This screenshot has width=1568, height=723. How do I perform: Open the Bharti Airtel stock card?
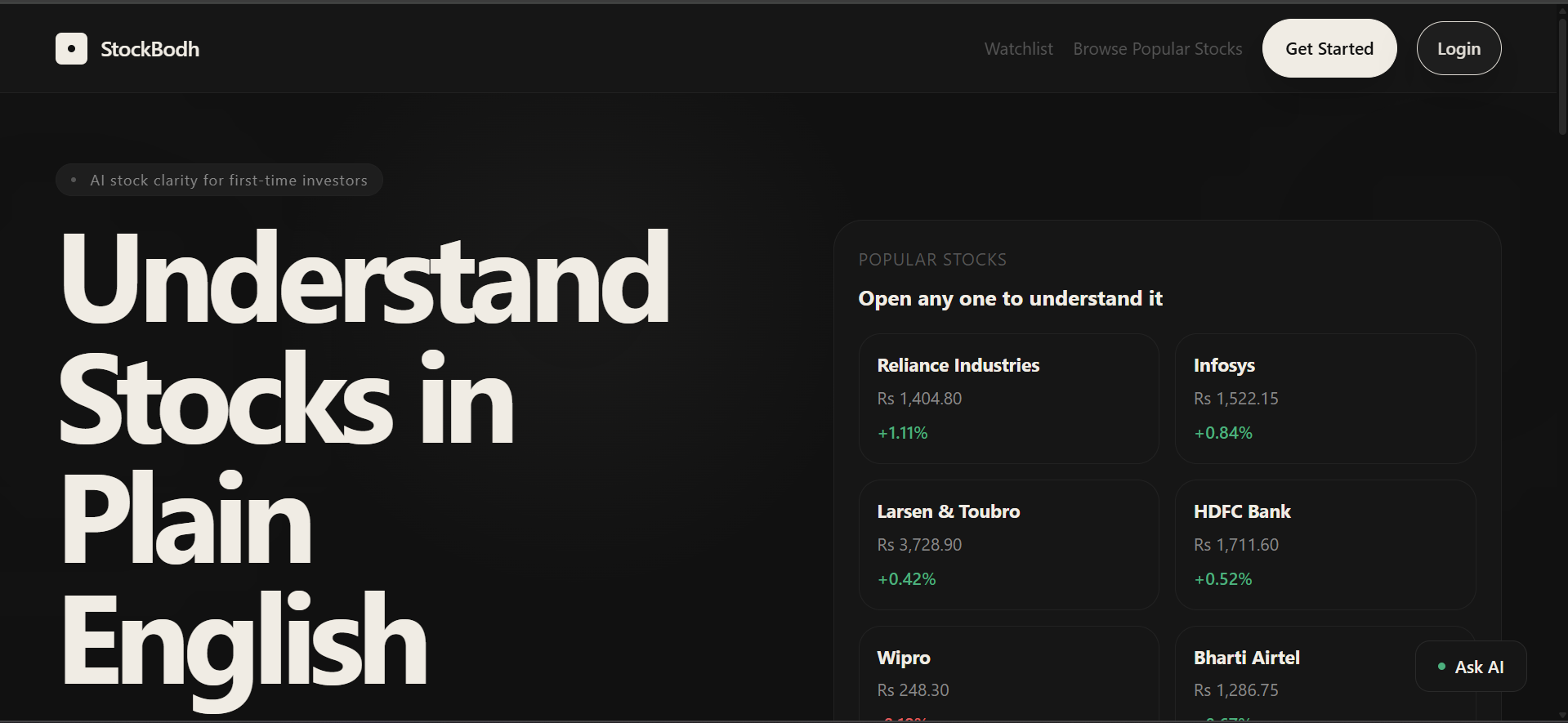(1325, 674)
